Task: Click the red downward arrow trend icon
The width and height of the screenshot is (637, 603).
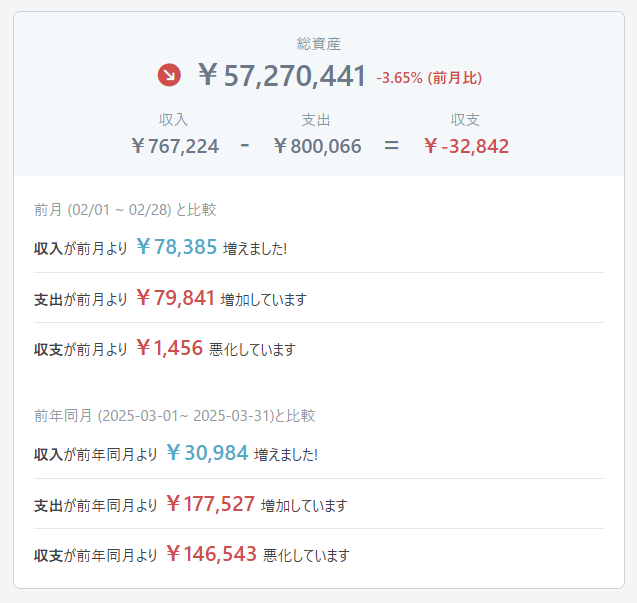Action: [170, 75]
